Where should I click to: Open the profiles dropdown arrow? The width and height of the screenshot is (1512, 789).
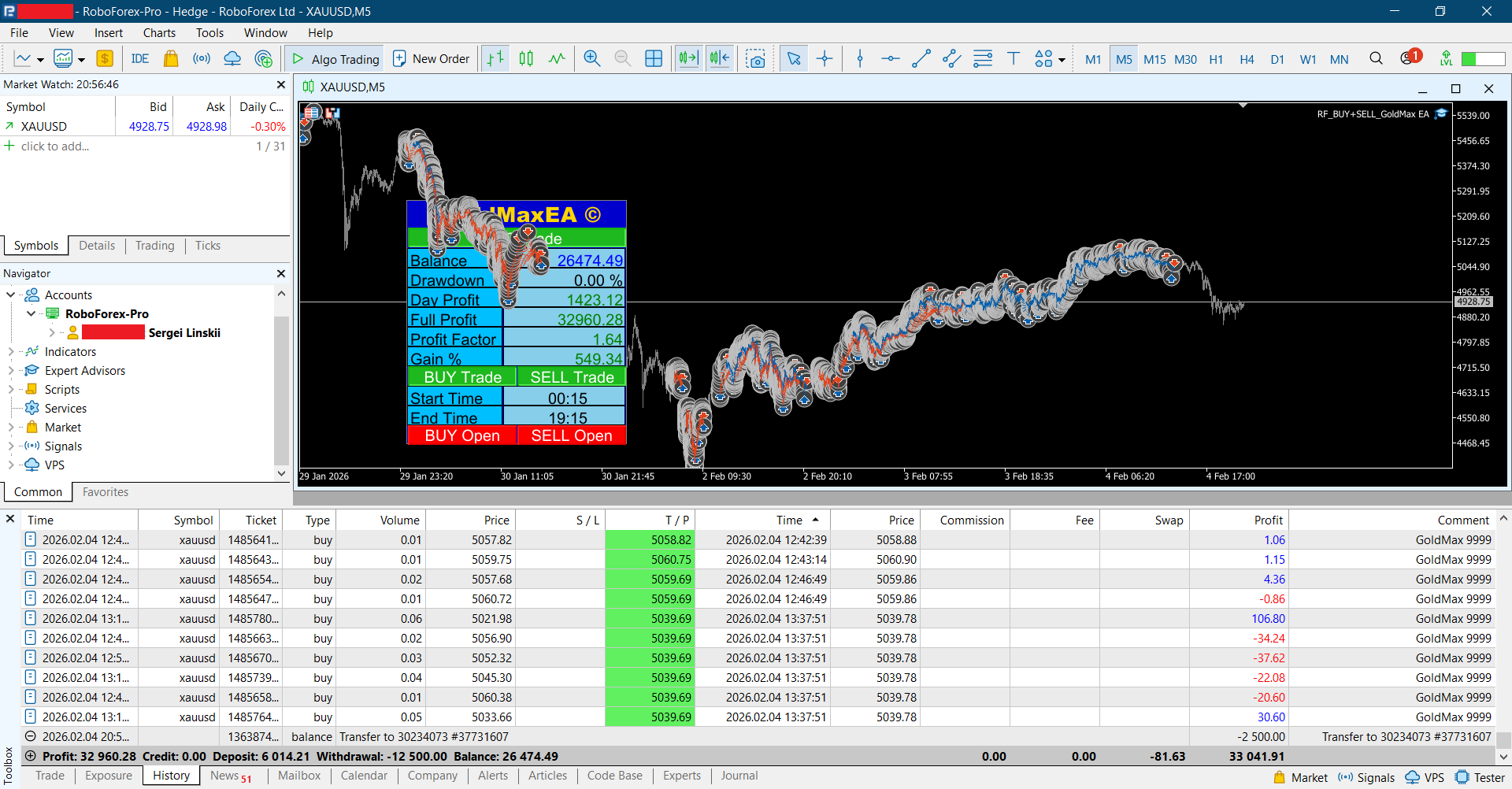(x=81, y=60)
